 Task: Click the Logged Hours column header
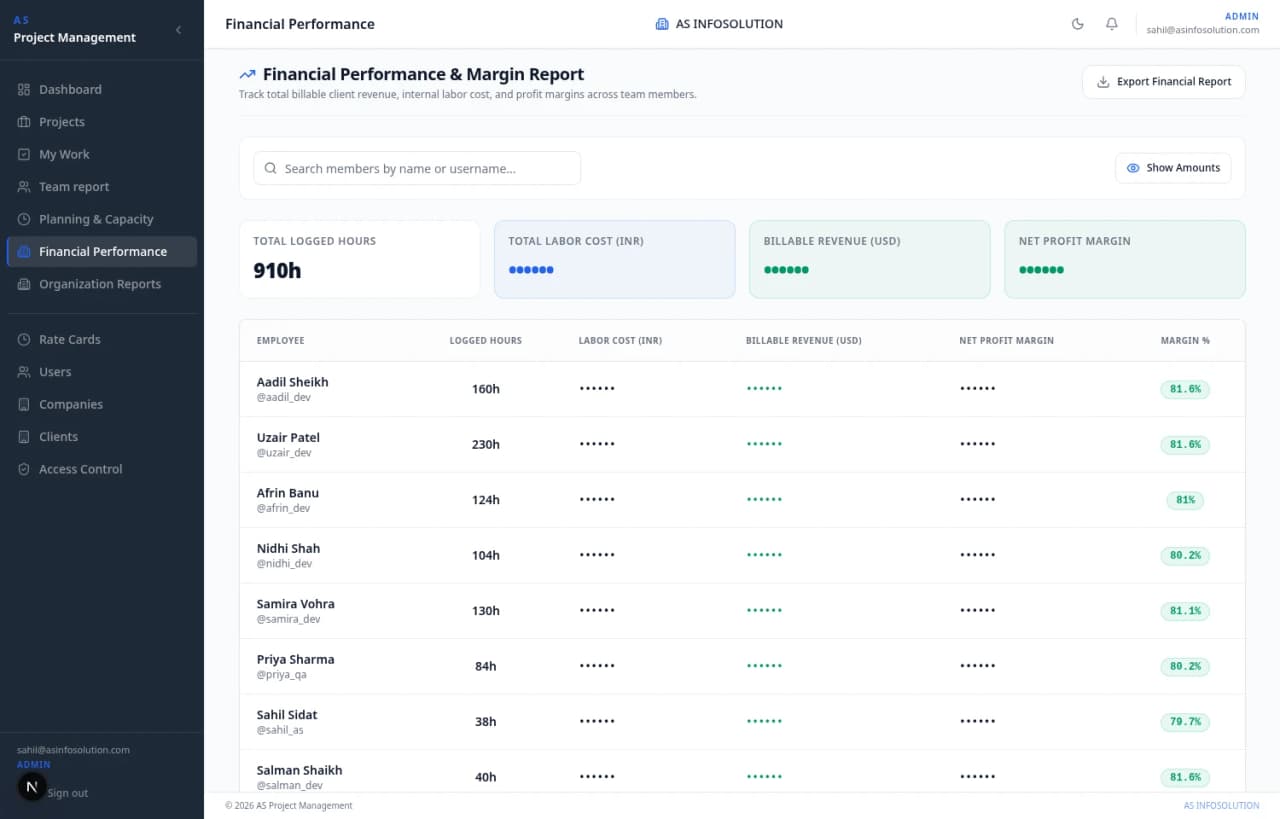tap(486, 341)
